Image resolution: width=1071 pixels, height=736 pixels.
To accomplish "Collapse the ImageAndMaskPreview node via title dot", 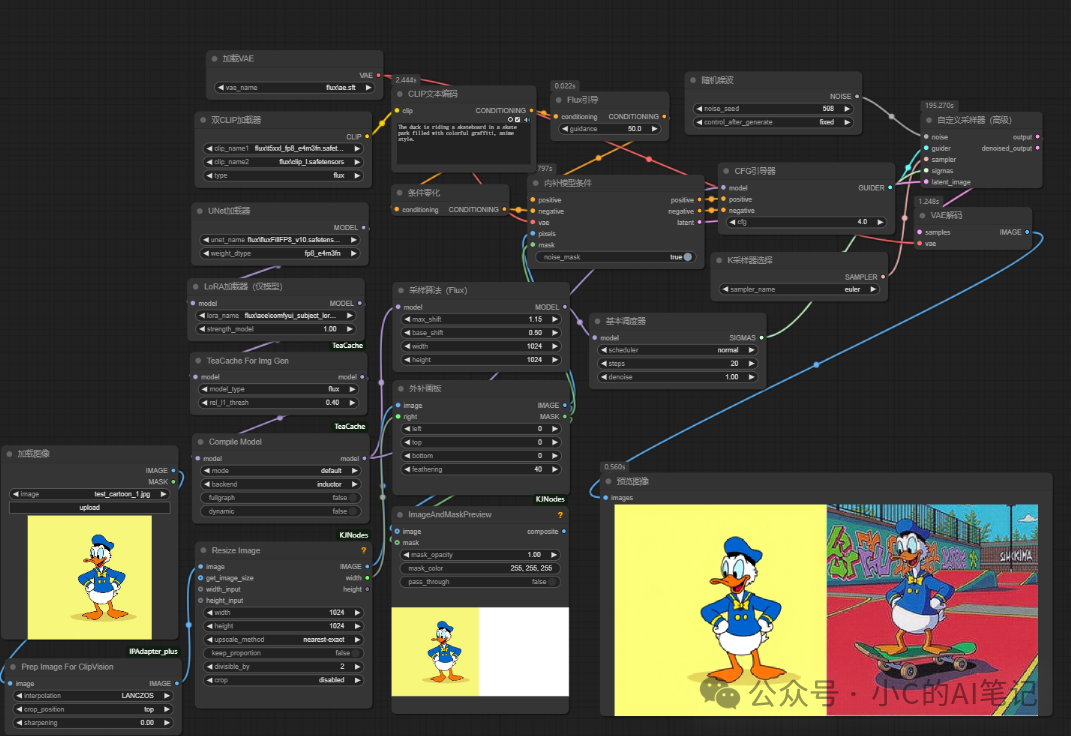I will pyautogui.click(x=400, y=515).
